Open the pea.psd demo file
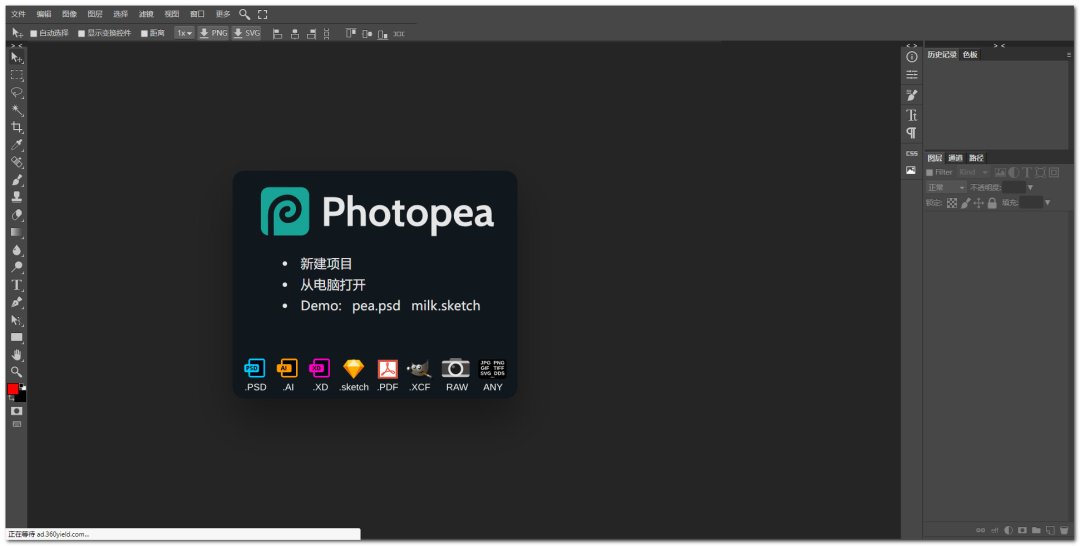 coord(376,306)
